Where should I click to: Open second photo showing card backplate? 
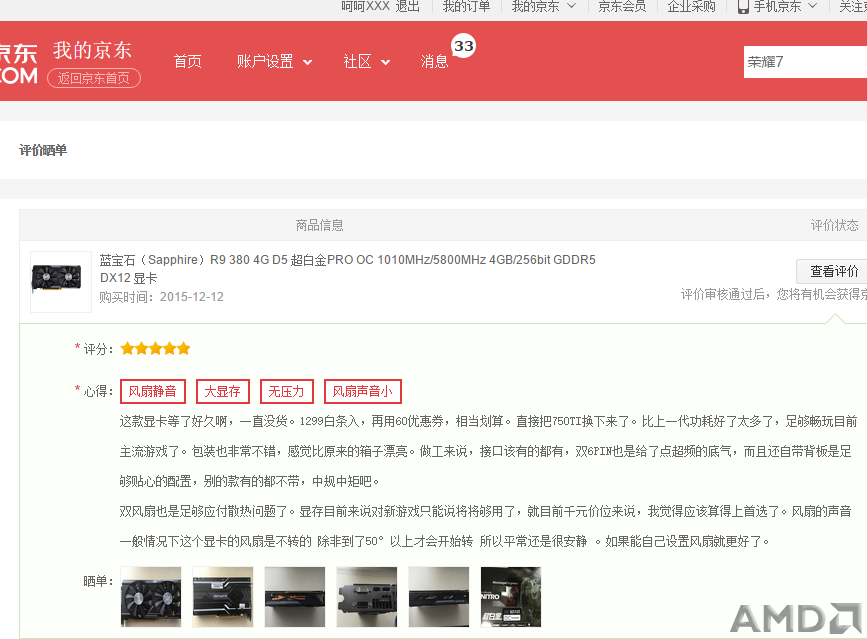click(x=223, y=597)
